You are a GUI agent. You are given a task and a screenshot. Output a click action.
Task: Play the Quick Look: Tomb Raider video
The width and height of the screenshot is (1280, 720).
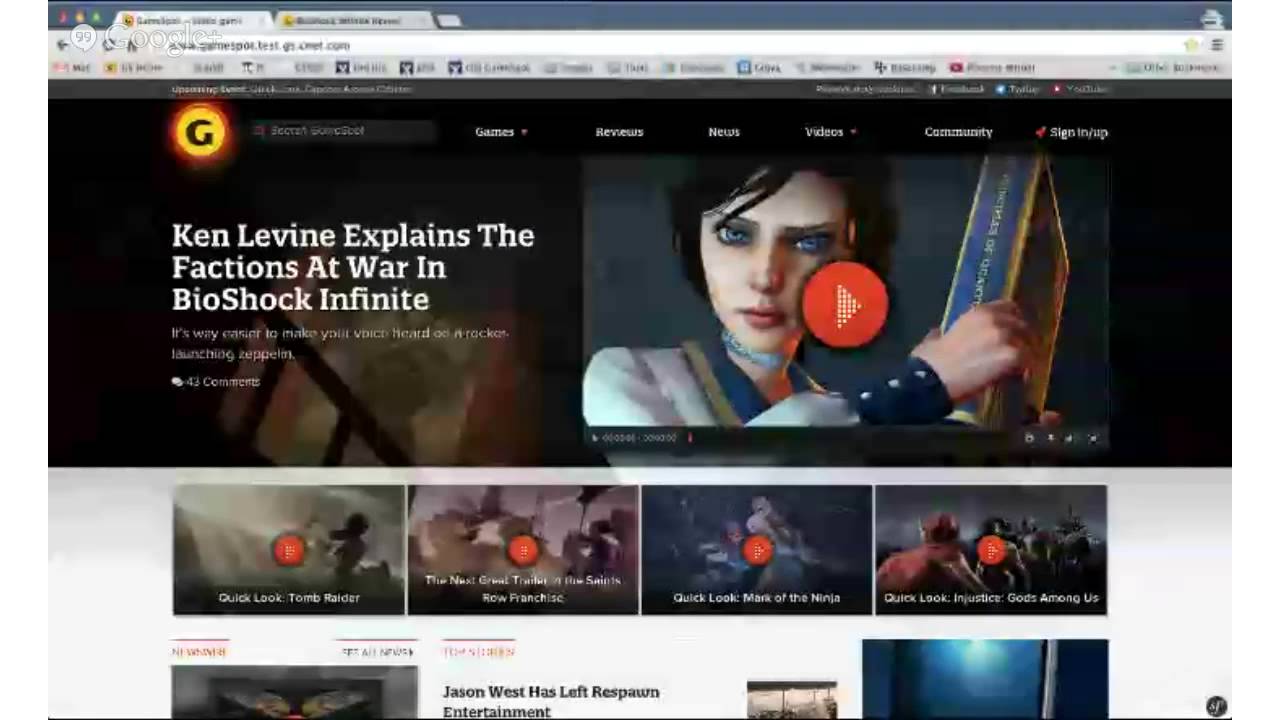[x=289, y=549]
